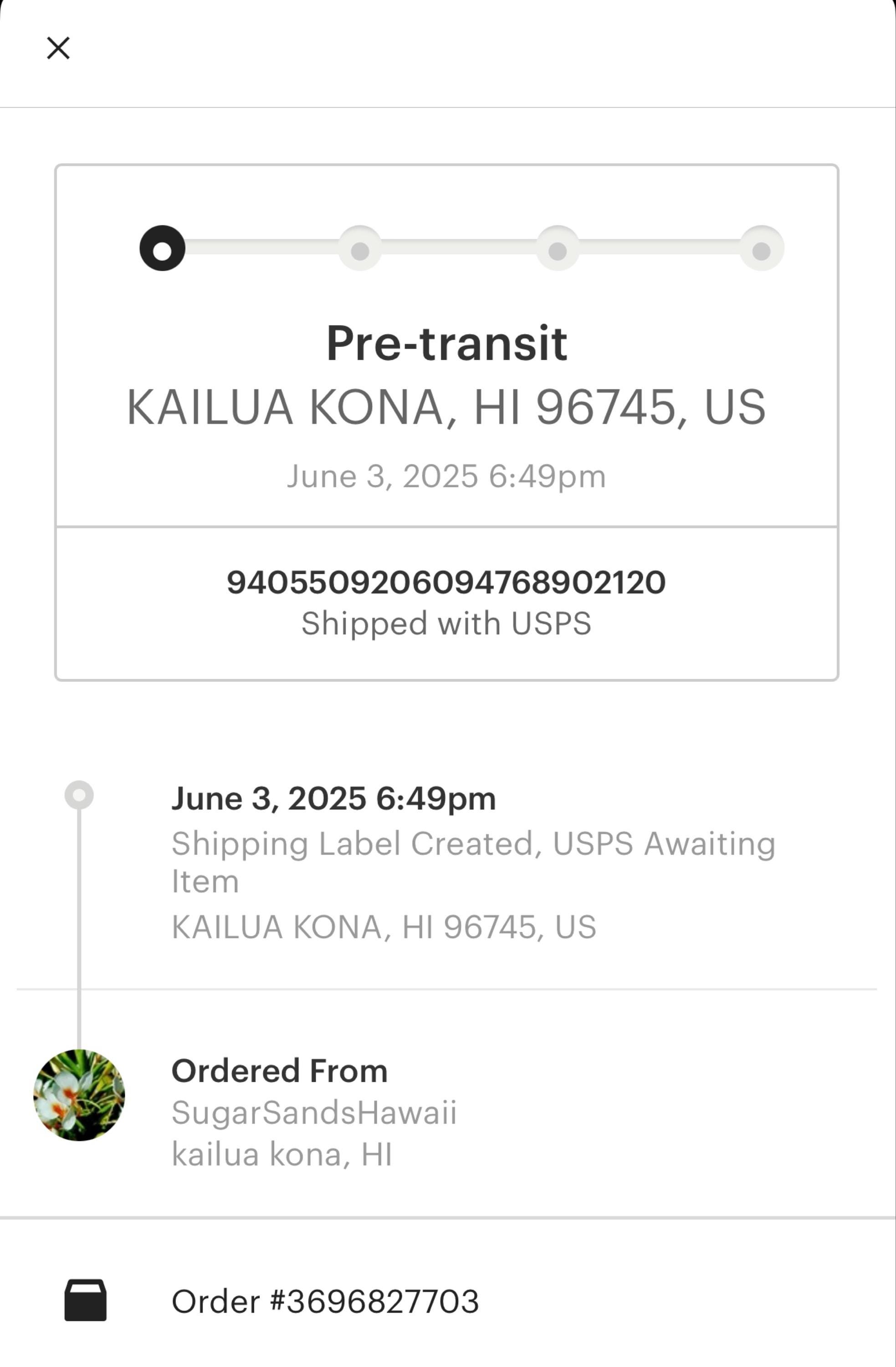Viewport: 896px width, 1367px height.
Task: Tap the Ordered From heading
Action: coord(280,1071)
